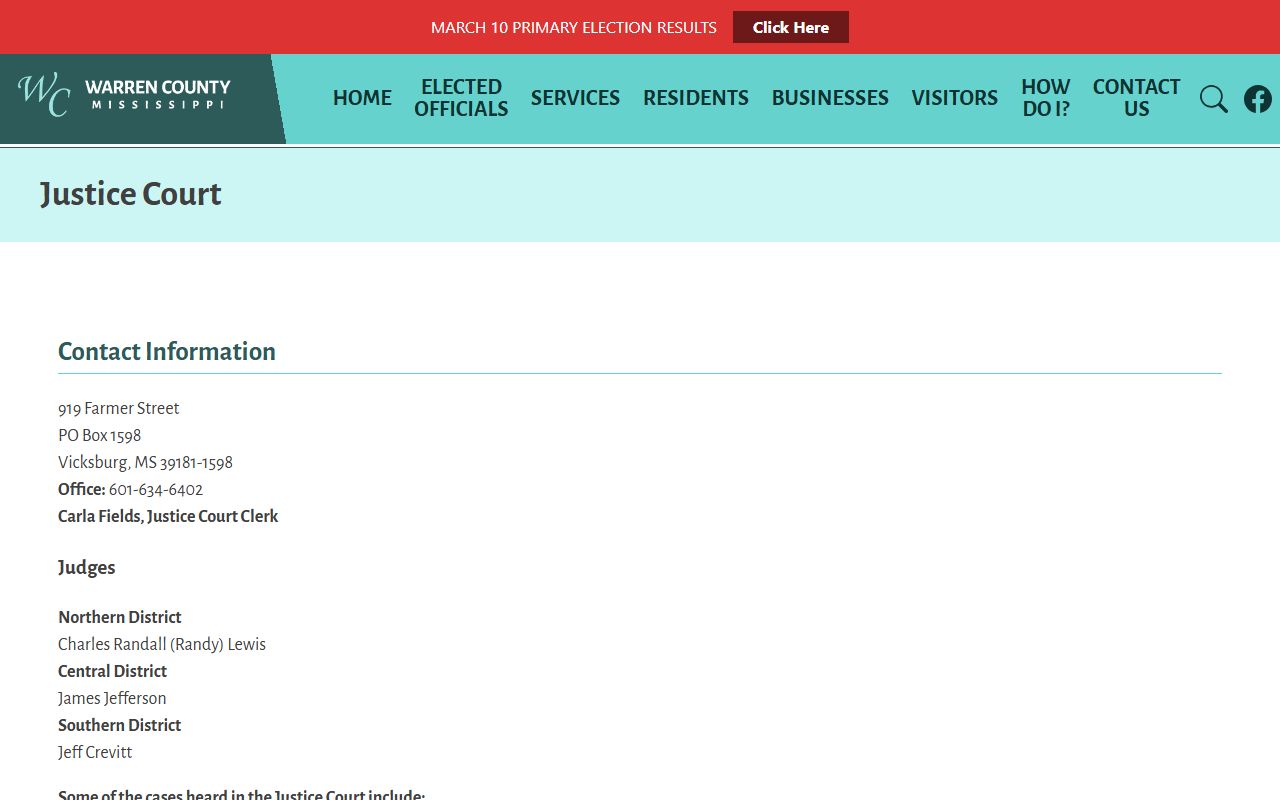Click the 919 Farmer Street address line
The width and height of the screenshot is (1280, 800).
[119, 408]
